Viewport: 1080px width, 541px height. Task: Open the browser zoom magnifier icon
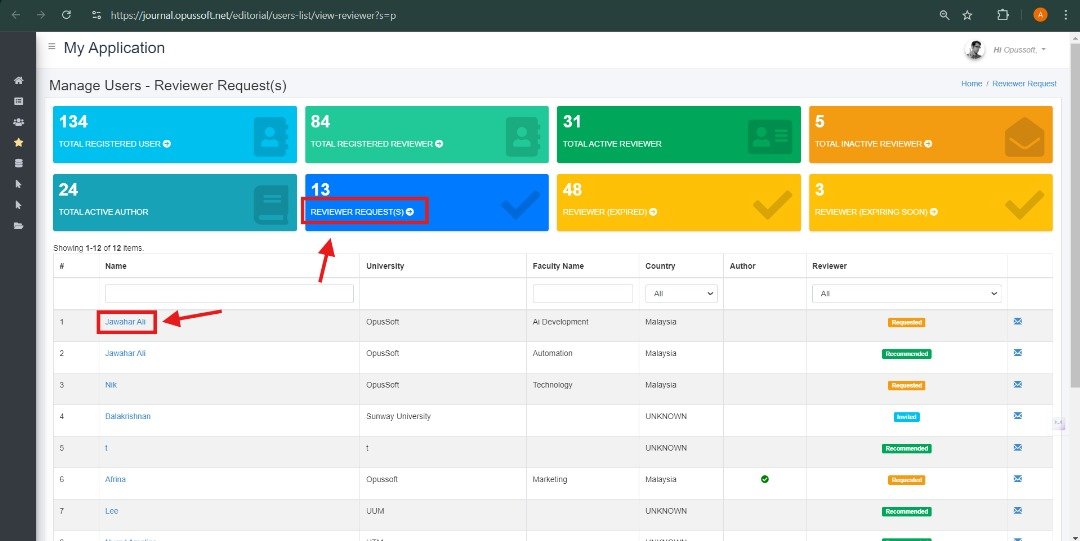[x=944, y=14]
